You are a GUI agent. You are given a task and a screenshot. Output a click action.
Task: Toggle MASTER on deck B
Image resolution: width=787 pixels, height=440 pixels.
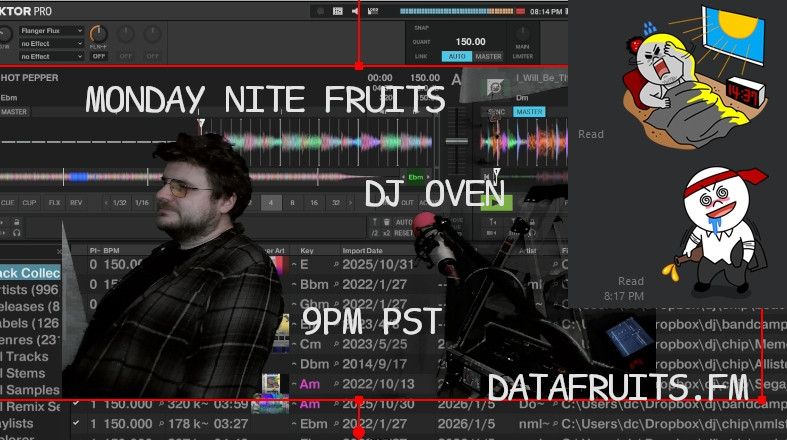[529, 112]
